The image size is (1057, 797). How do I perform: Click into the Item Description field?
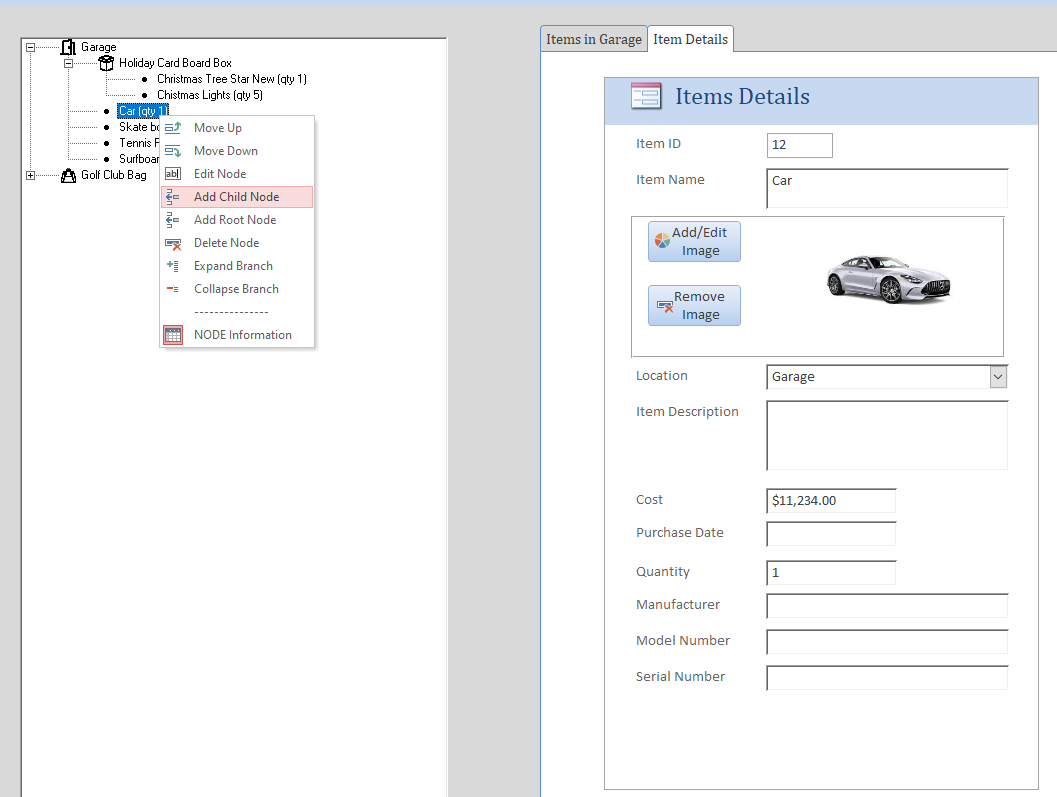pos(886,435)
